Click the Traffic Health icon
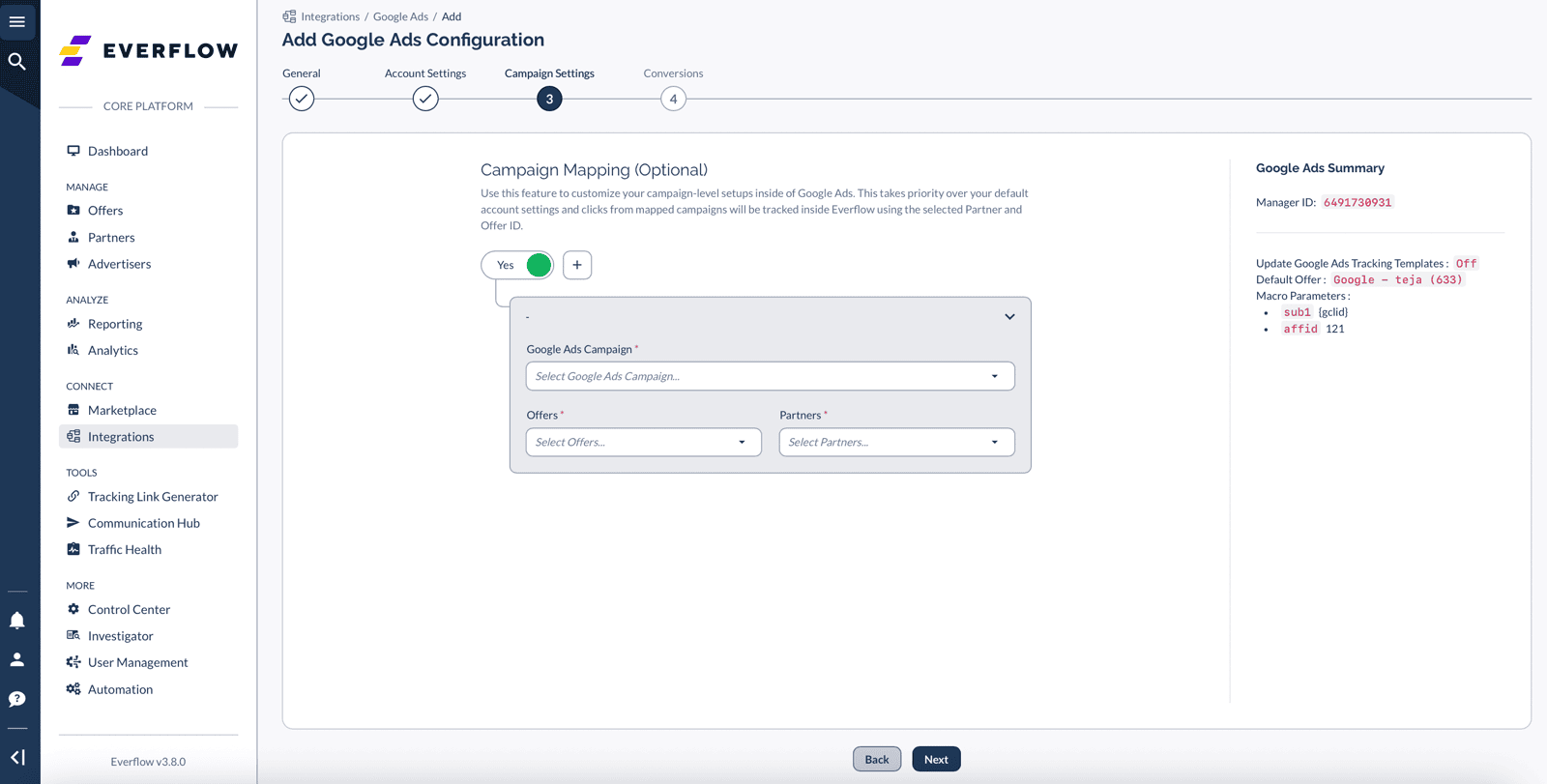Screen dimensions: 1547x784 point(73,549)
